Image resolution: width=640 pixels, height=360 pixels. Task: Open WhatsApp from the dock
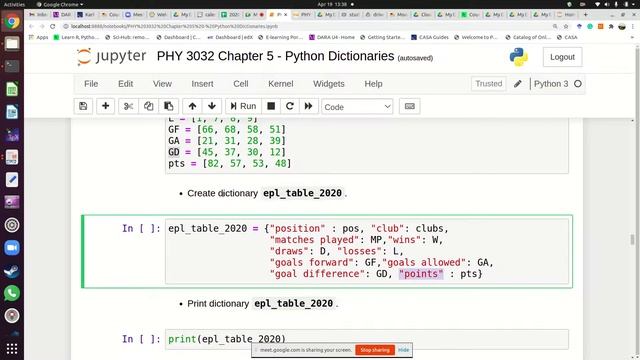[12, 293]
